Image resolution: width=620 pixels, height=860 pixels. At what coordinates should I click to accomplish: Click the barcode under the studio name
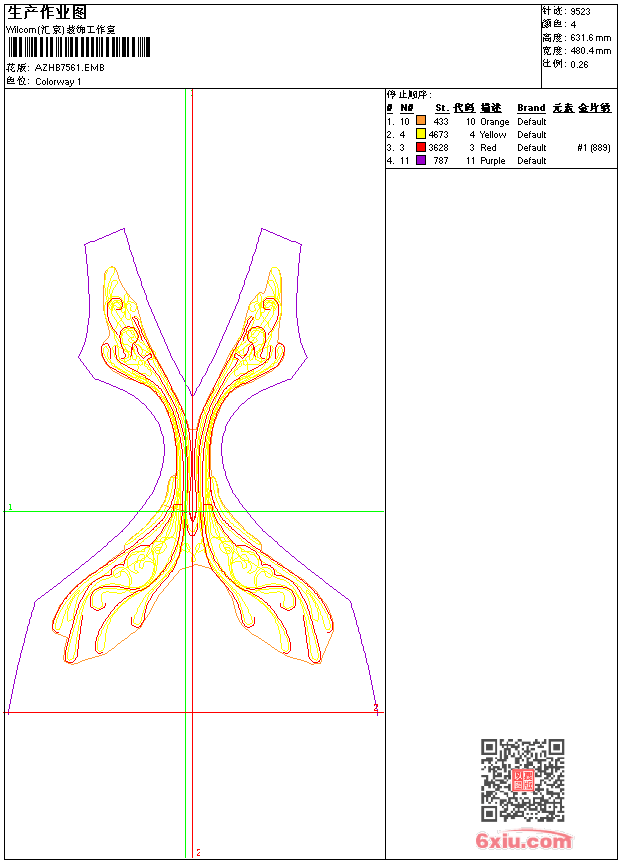[x=78, y=47]
